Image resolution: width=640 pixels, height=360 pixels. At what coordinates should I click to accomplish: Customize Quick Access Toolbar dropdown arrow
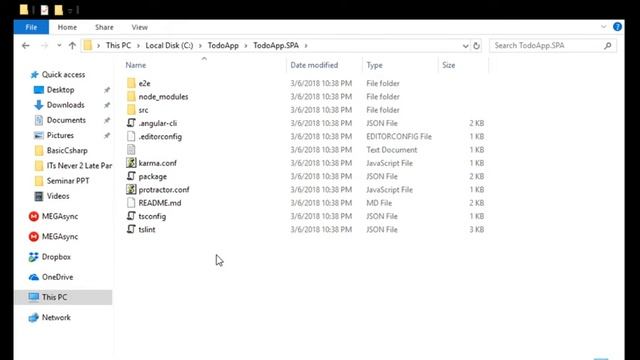click(x=70, y=10)
